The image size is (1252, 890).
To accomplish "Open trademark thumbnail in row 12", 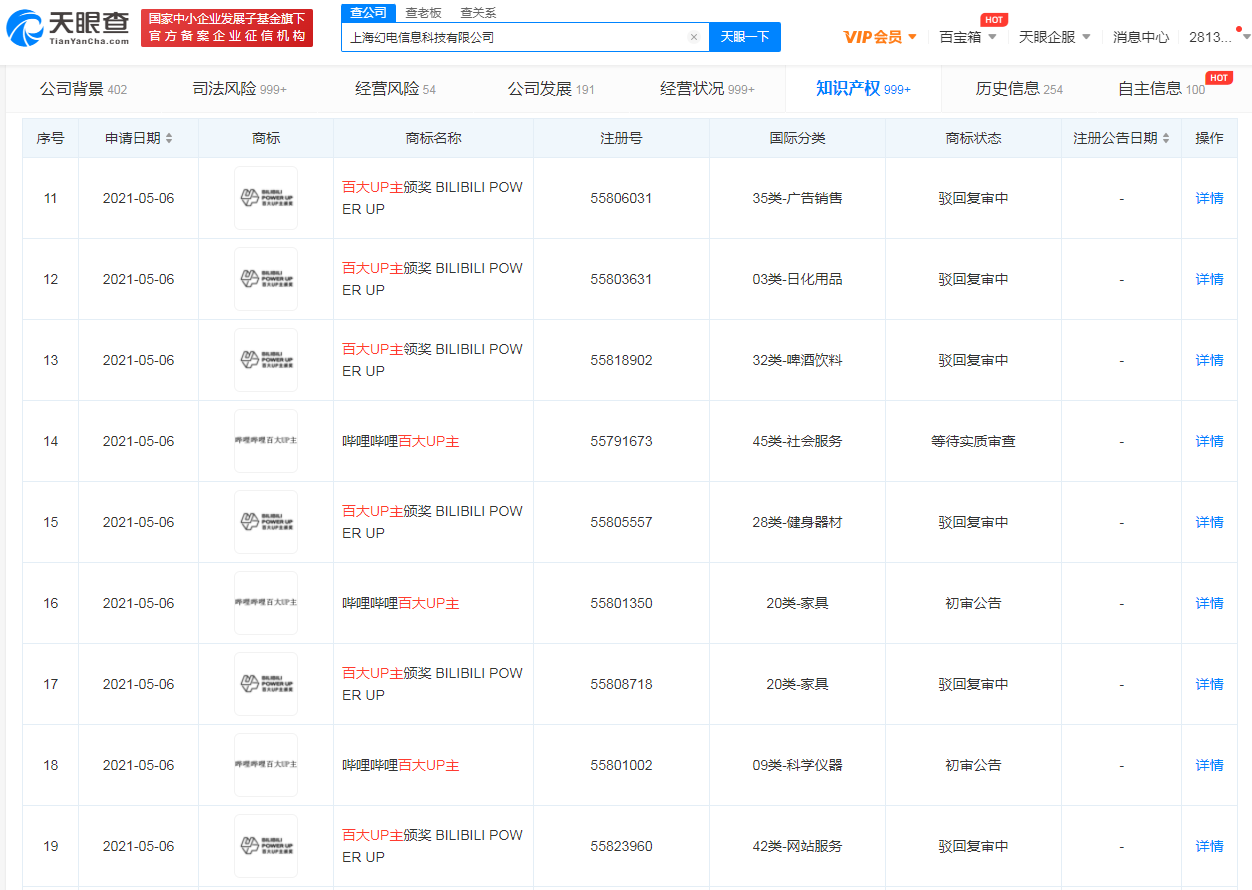I will 266,279.
